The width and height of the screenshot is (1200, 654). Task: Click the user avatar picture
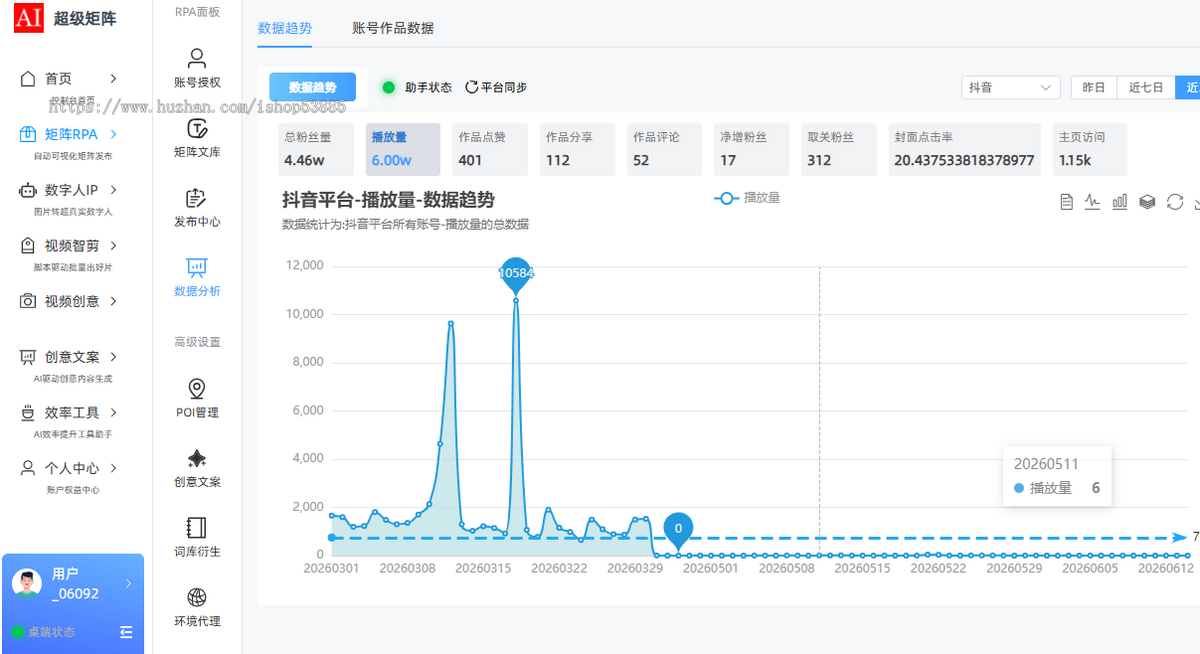[x=27, y=583]
